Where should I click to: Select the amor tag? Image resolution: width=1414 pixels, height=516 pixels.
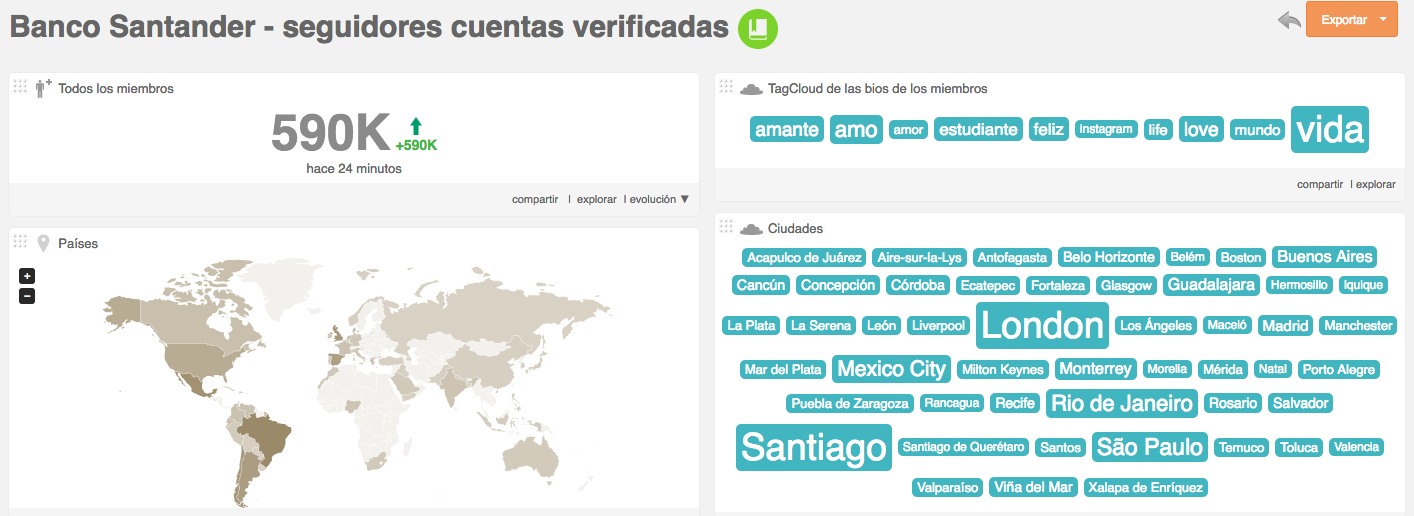[909, 129]
